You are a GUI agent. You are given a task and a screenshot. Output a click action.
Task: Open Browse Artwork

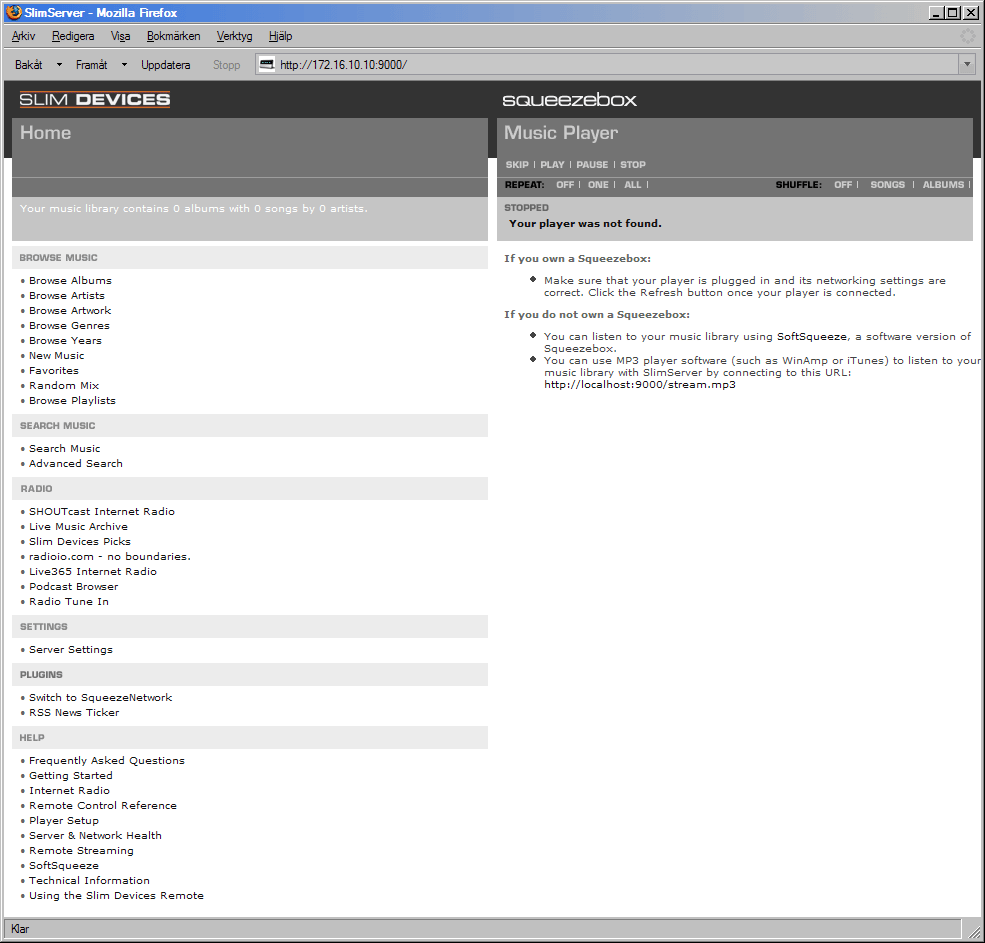click(x=70, y=310)
